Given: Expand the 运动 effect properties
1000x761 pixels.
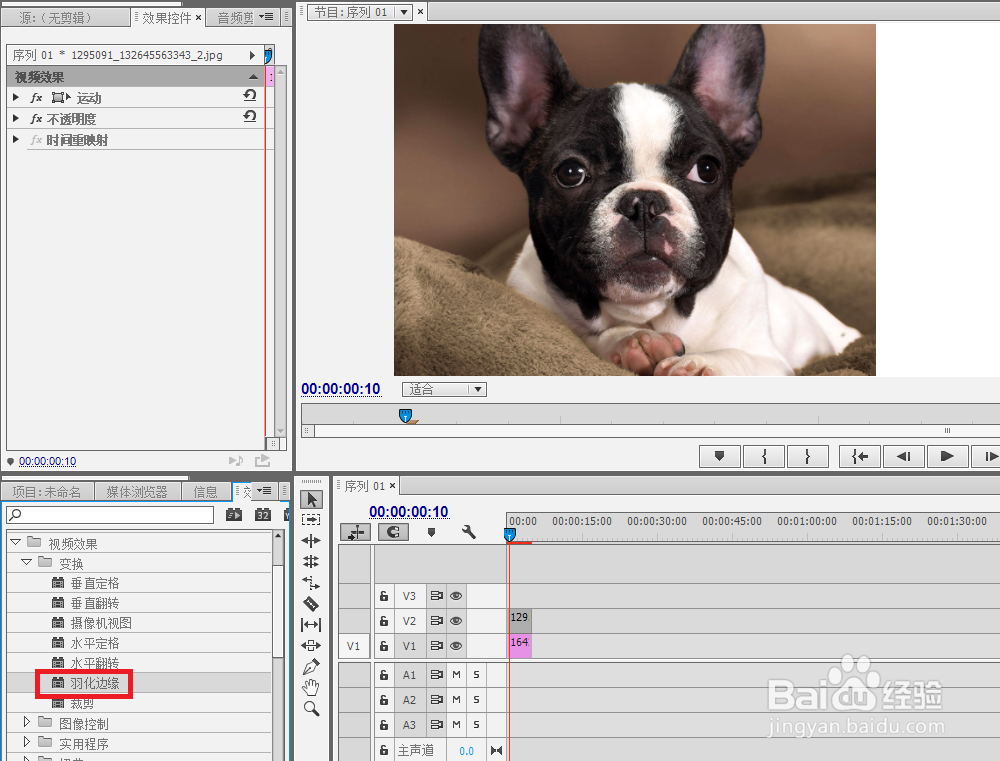Looking at the screenshot, I should (x=16, y=98).
